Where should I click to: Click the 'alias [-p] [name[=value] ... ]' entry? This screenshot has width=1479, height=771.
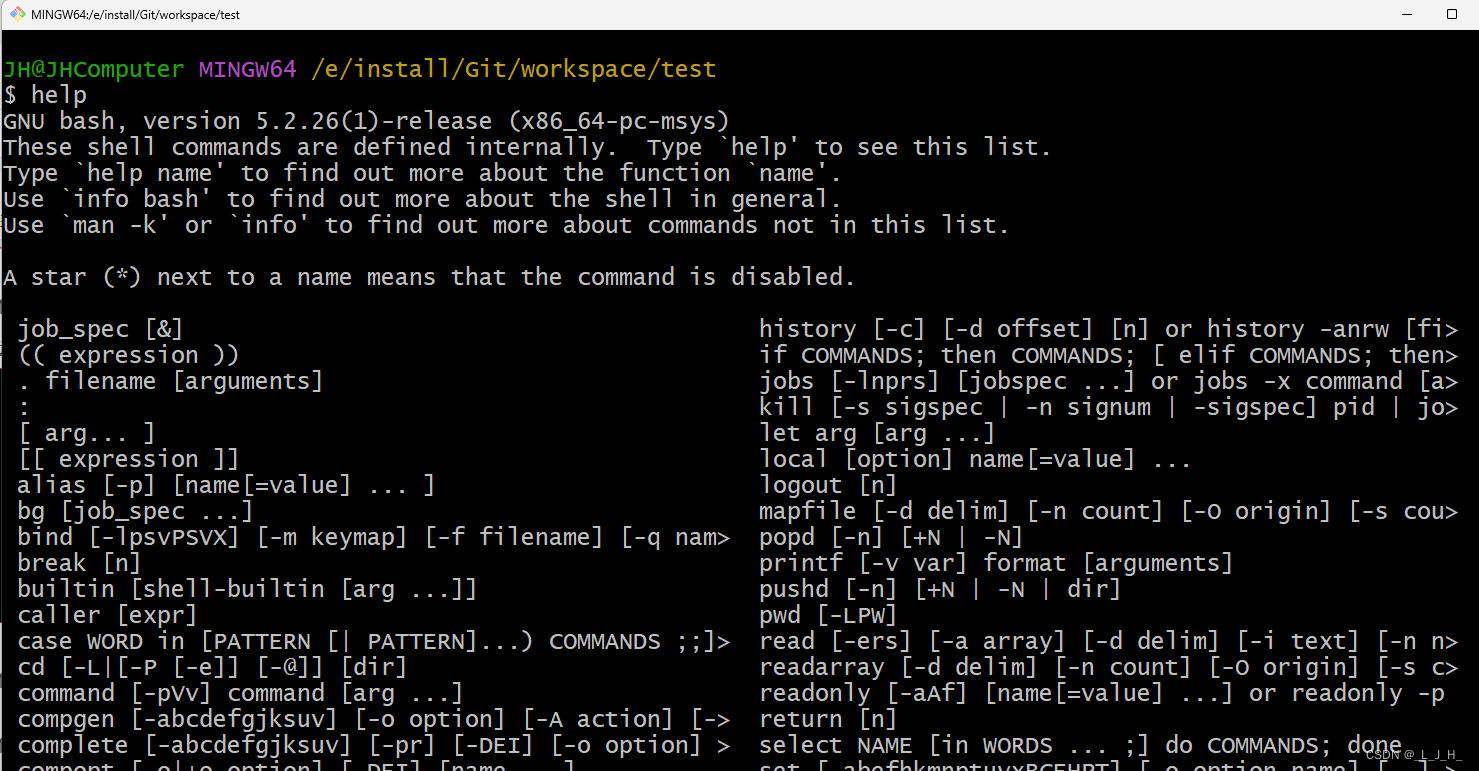click(226, 485)
